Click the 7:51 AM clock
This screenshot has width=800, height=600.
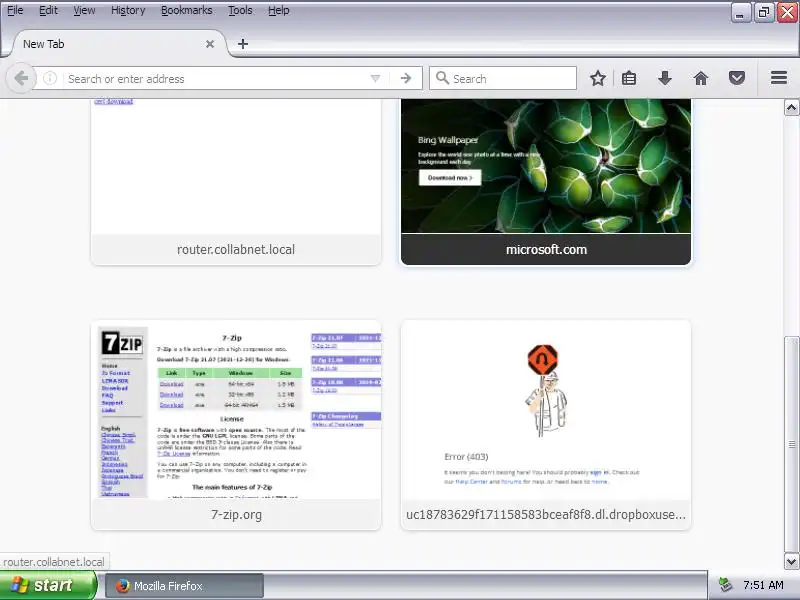coord(763,585)
